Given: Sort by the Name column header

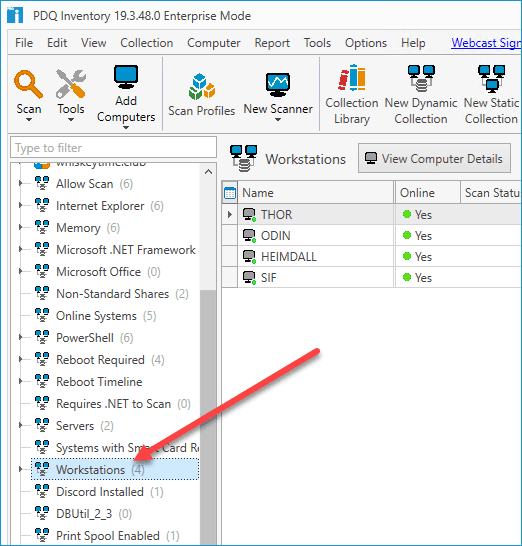Looking at the screenshot, I should click(x=316, y=193).
